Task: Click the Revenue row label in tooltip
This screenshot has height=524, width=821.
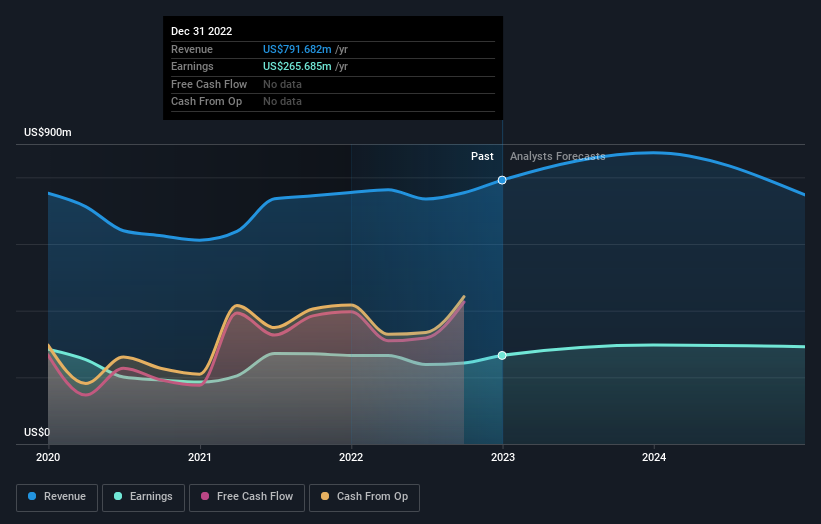Action: point(192,49)
